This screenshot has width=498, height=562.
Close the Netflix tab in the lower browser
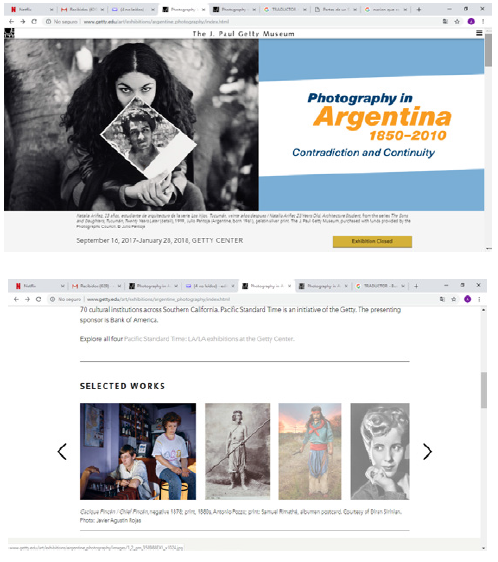tap(62, 286)
